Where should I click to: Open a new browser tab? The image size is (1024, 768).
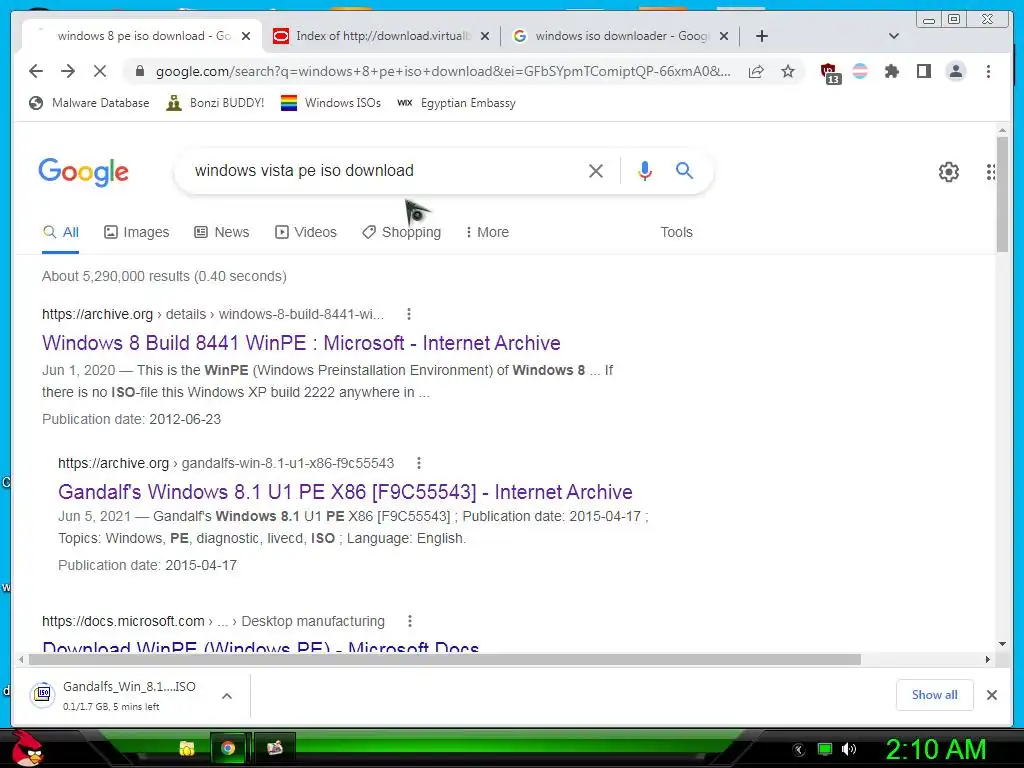click(x=761, y=36)
